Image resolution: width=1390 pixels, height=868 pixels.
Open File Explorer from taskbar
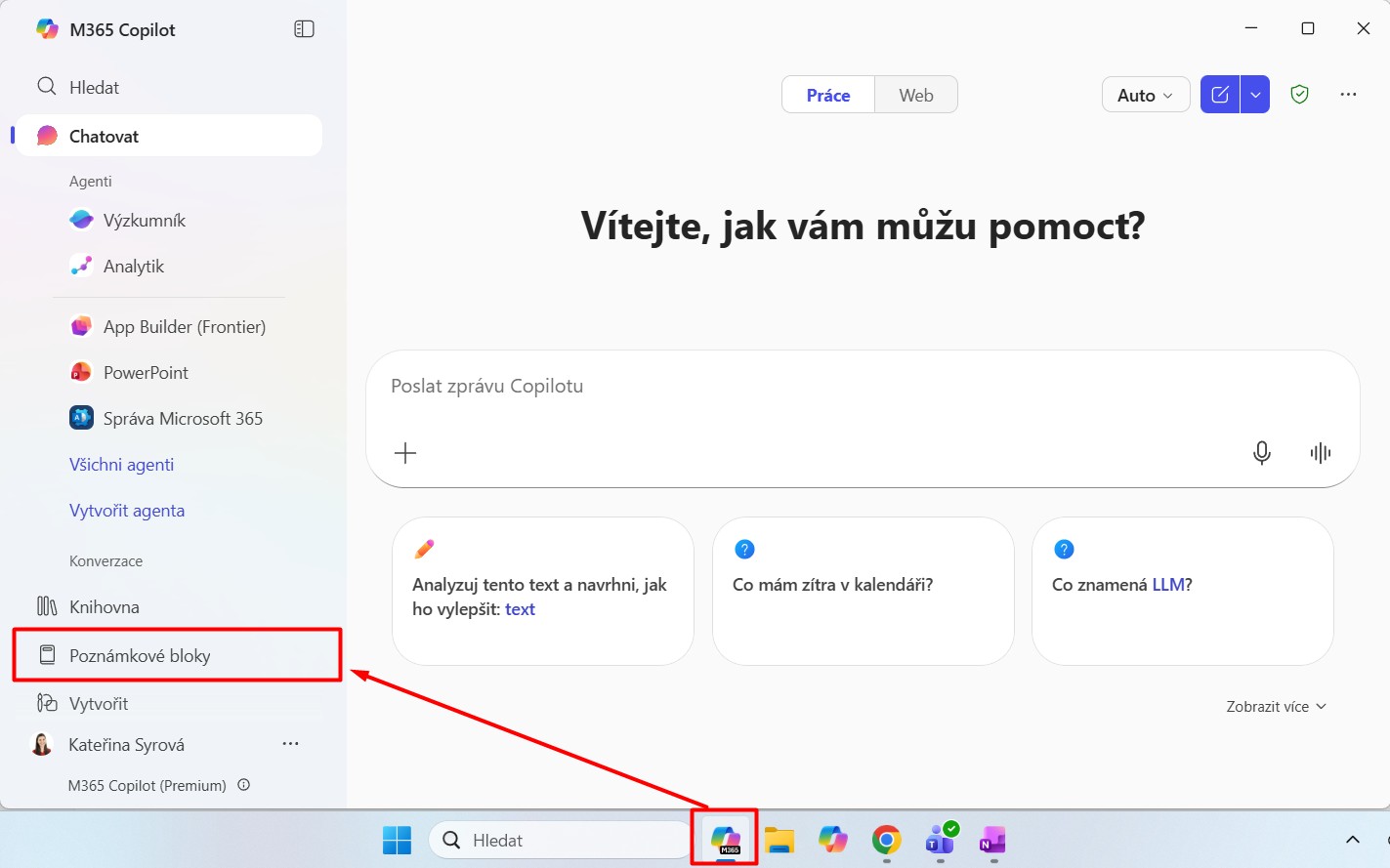point(779,840)
